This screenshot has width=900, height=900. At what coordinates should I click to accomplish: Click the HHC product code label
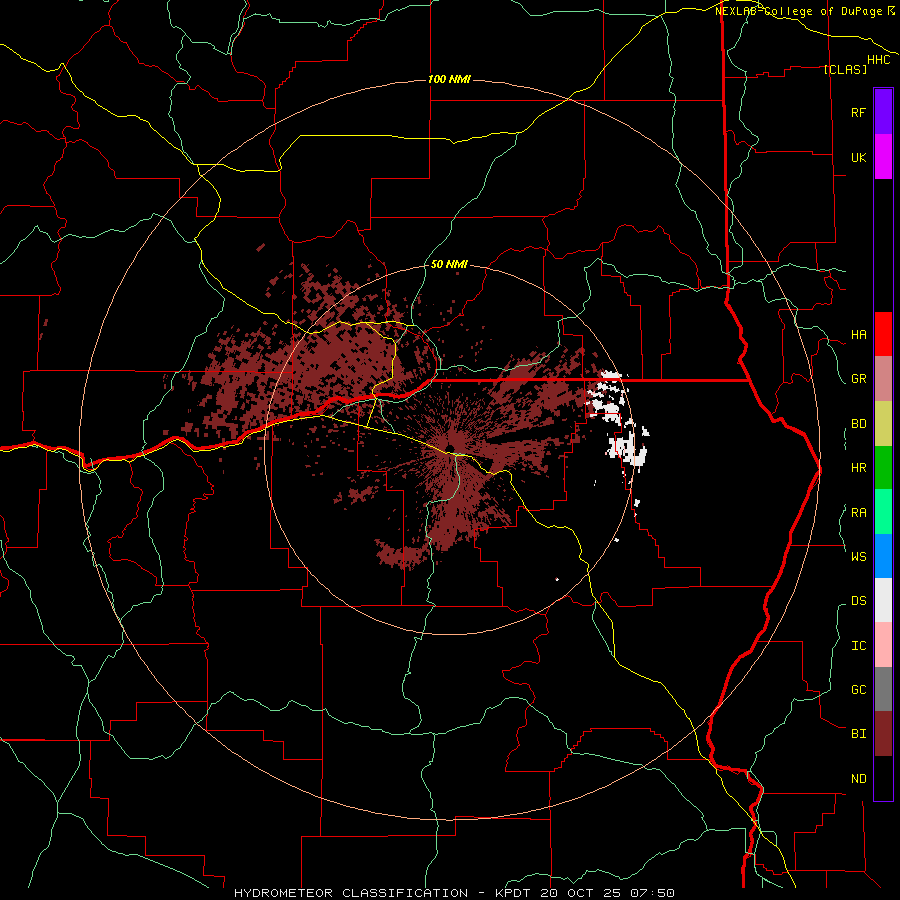point(878,60)
